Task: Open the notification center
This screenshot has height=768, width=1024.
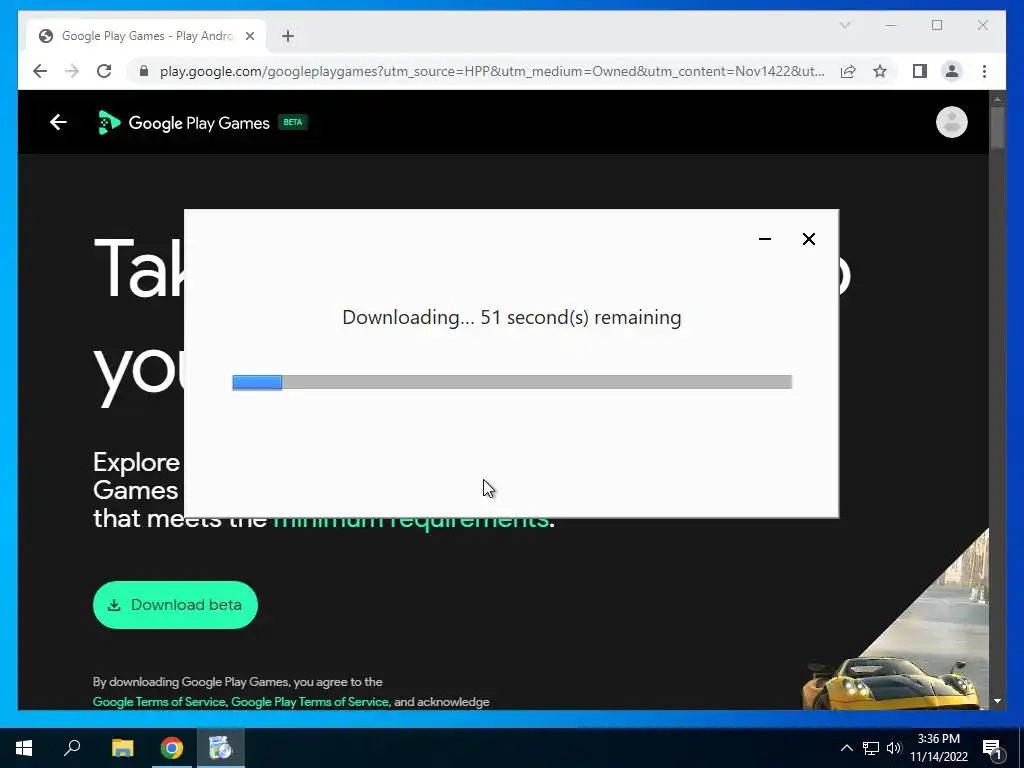Action: 992,748
